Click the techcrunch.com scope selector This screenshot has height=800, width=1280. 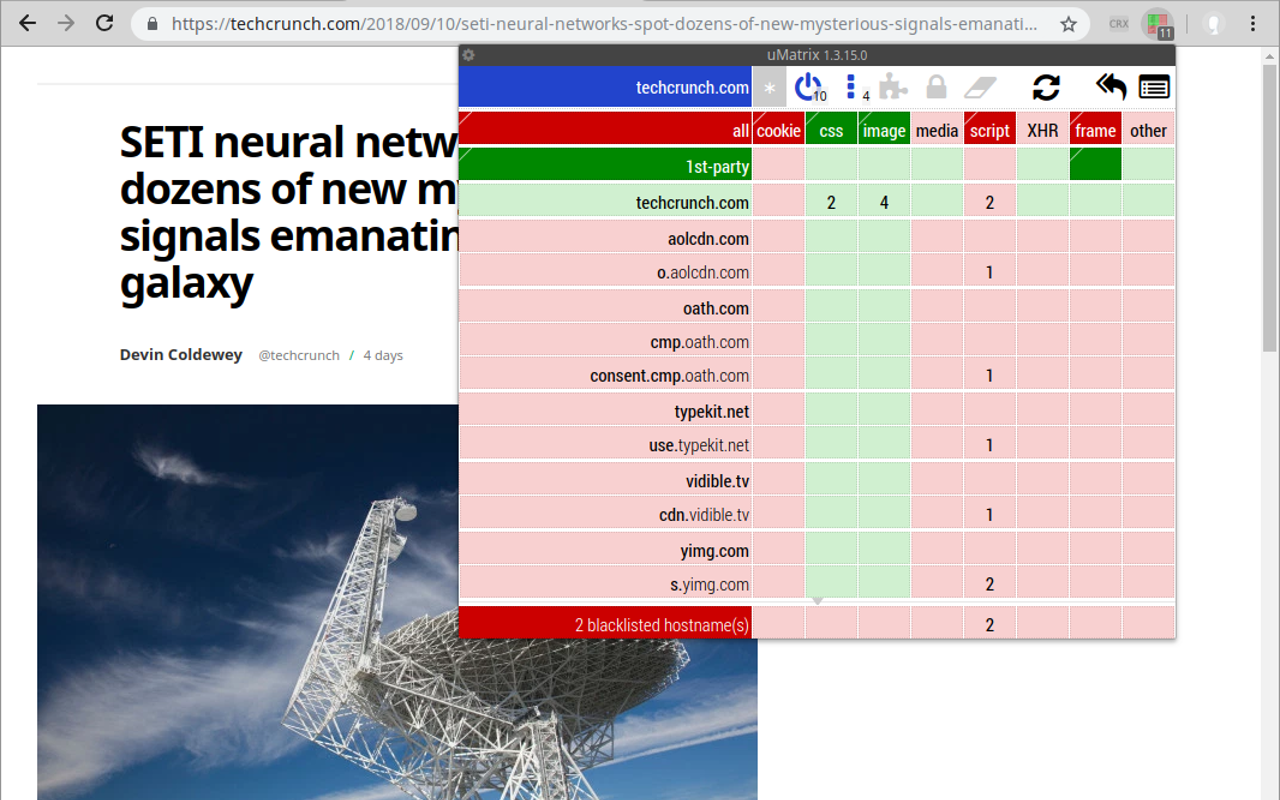pos(605,87)
